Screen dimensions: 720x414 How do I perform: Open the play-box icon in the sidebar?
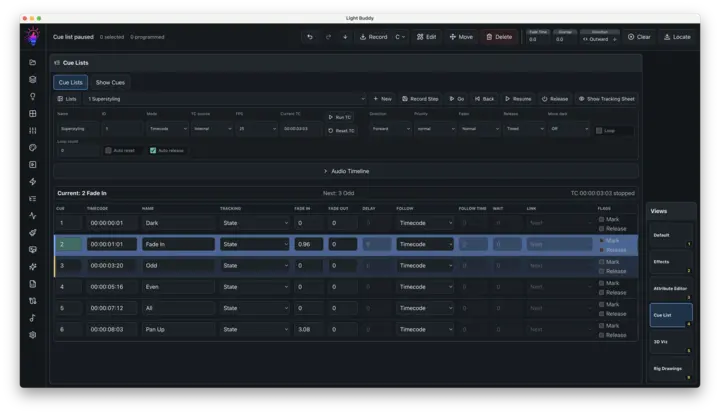[33, 164]
